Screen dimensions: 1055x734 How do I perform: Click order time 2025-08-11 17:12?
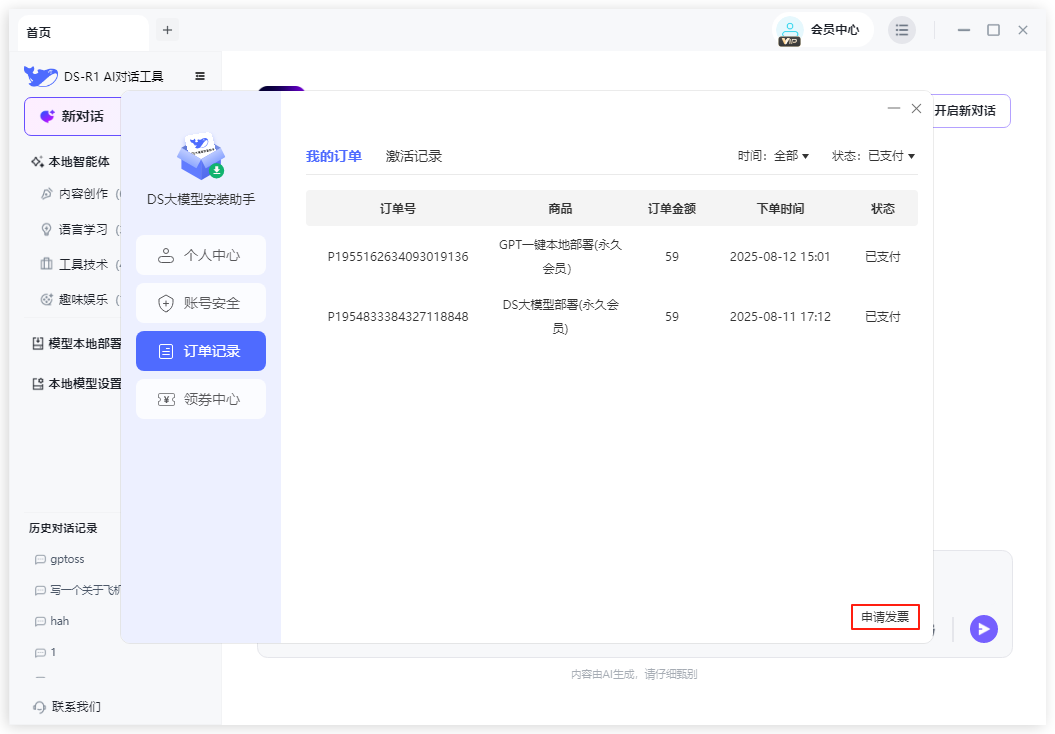[x=780, y=317]
